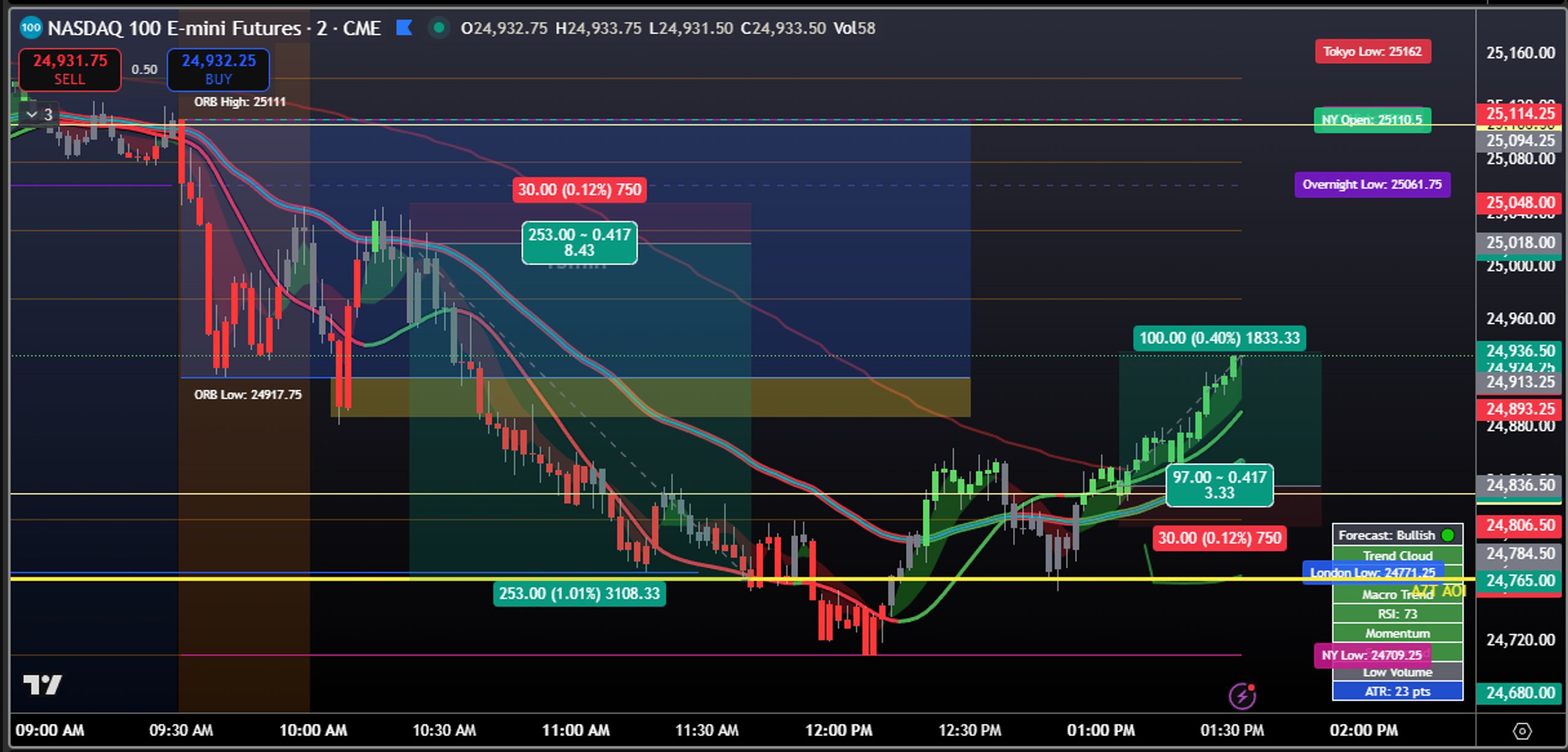The width and height of the screenshot is (1568, 752).
Task: Click the 24,960.00 price scale label
Action: pyautogui.click(x=1521, y=318)
